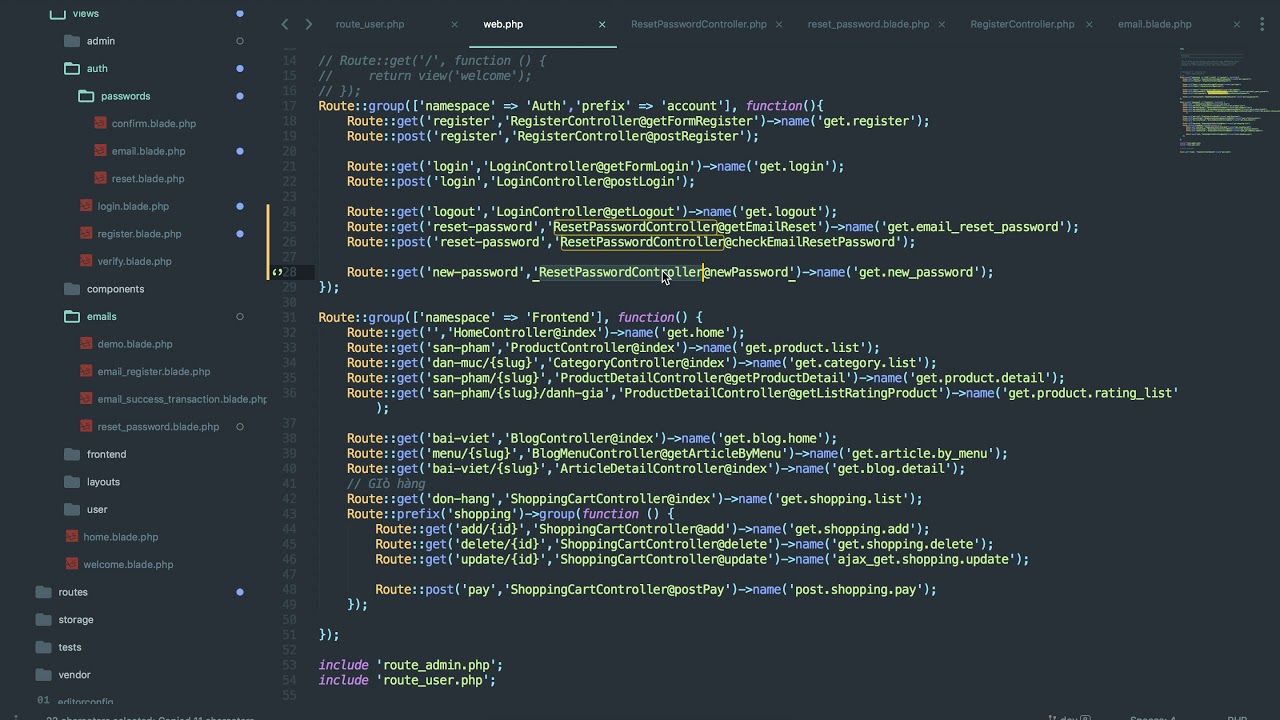Expand the tests folder
The width and height of the screenshot is (1280, 720).
(x=43, y=647)
